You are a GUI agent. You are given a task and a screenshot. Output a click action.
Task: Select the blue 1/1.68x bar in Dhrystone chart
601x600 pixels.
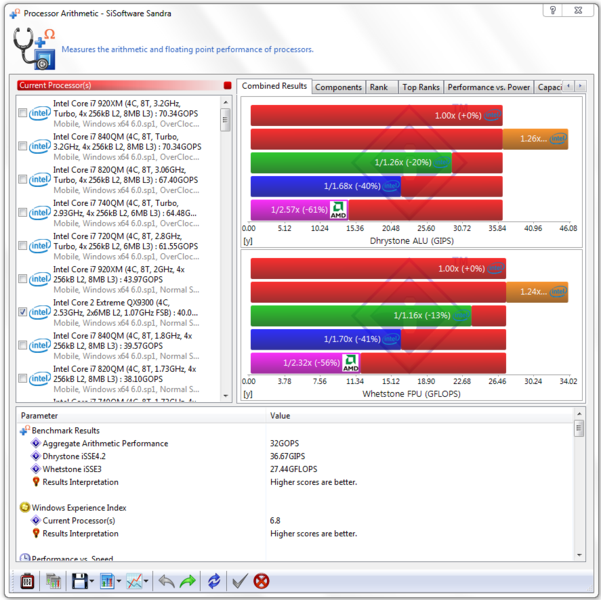(x=326, y=186)
